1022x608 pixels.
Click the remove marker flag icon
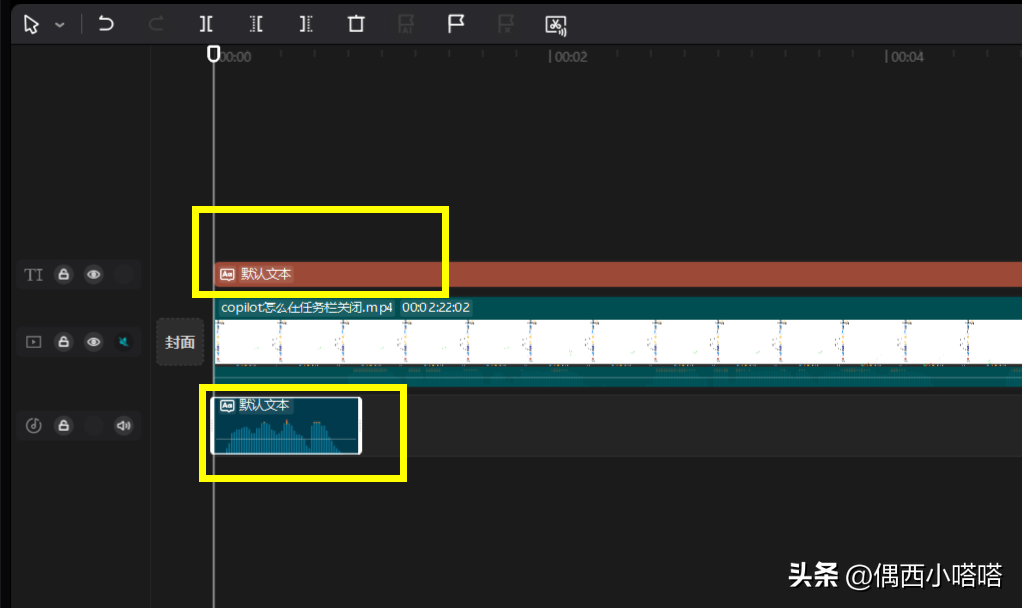tap(505, 24)
